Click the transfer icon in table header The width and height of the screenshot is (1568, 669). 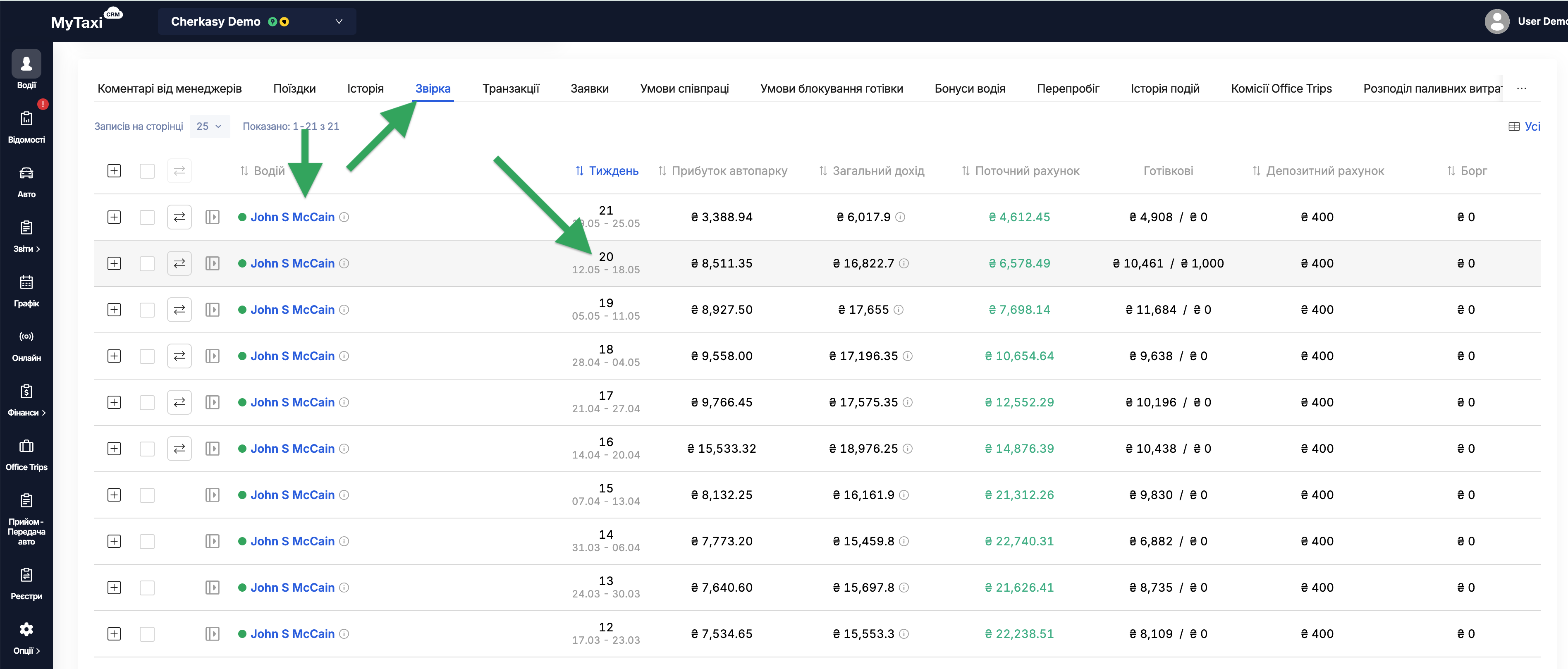pos(179,171)
